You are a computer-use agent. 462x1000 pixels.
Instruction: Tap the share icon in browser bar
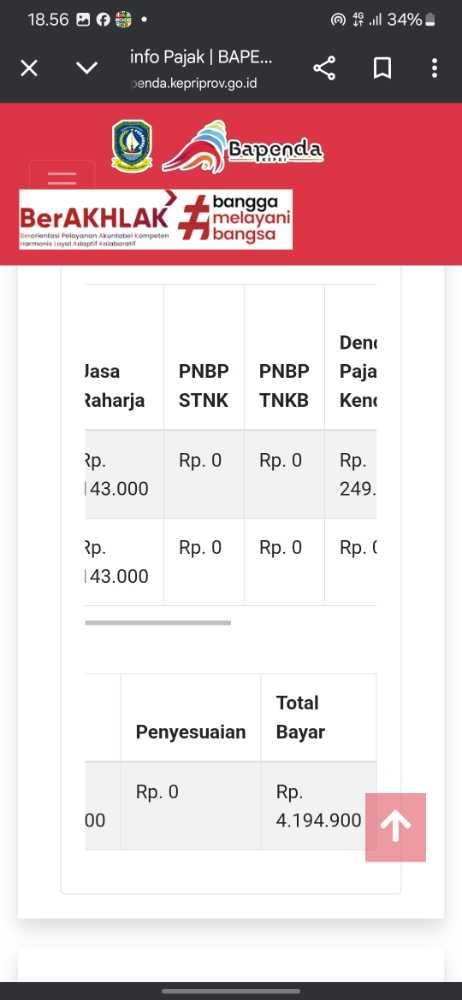point(324,68)
